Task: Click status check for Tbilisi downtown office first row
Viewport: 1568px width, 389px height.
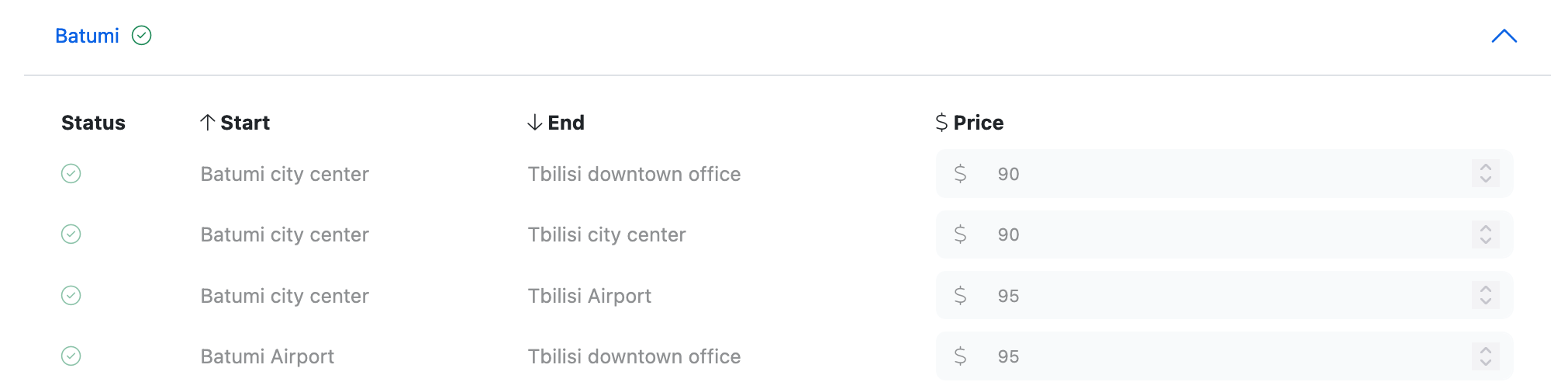Action: (71, 174)
